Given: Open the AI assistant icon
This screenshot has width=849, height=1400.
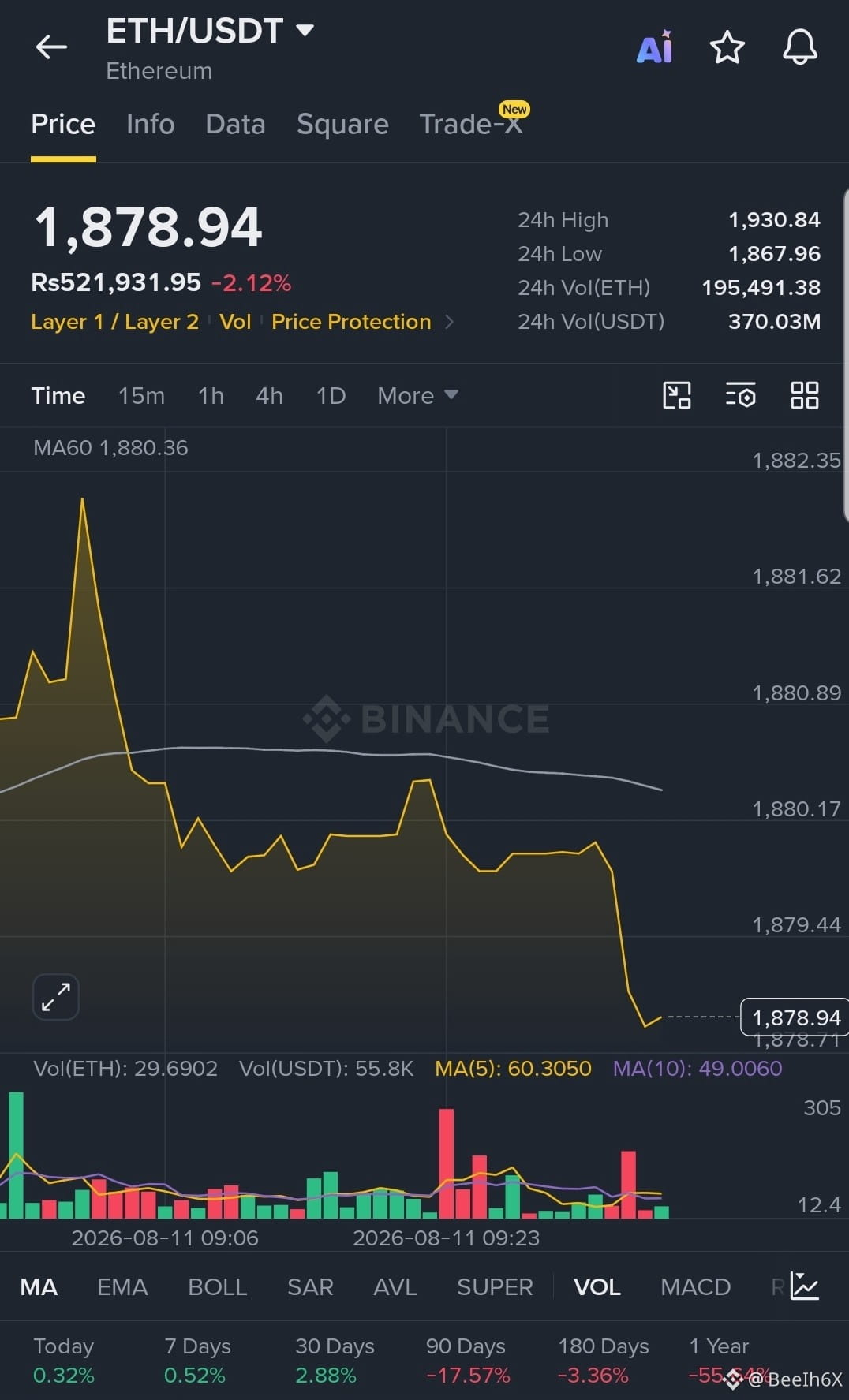Looking at the screenshot, I should tap(655, 47).
